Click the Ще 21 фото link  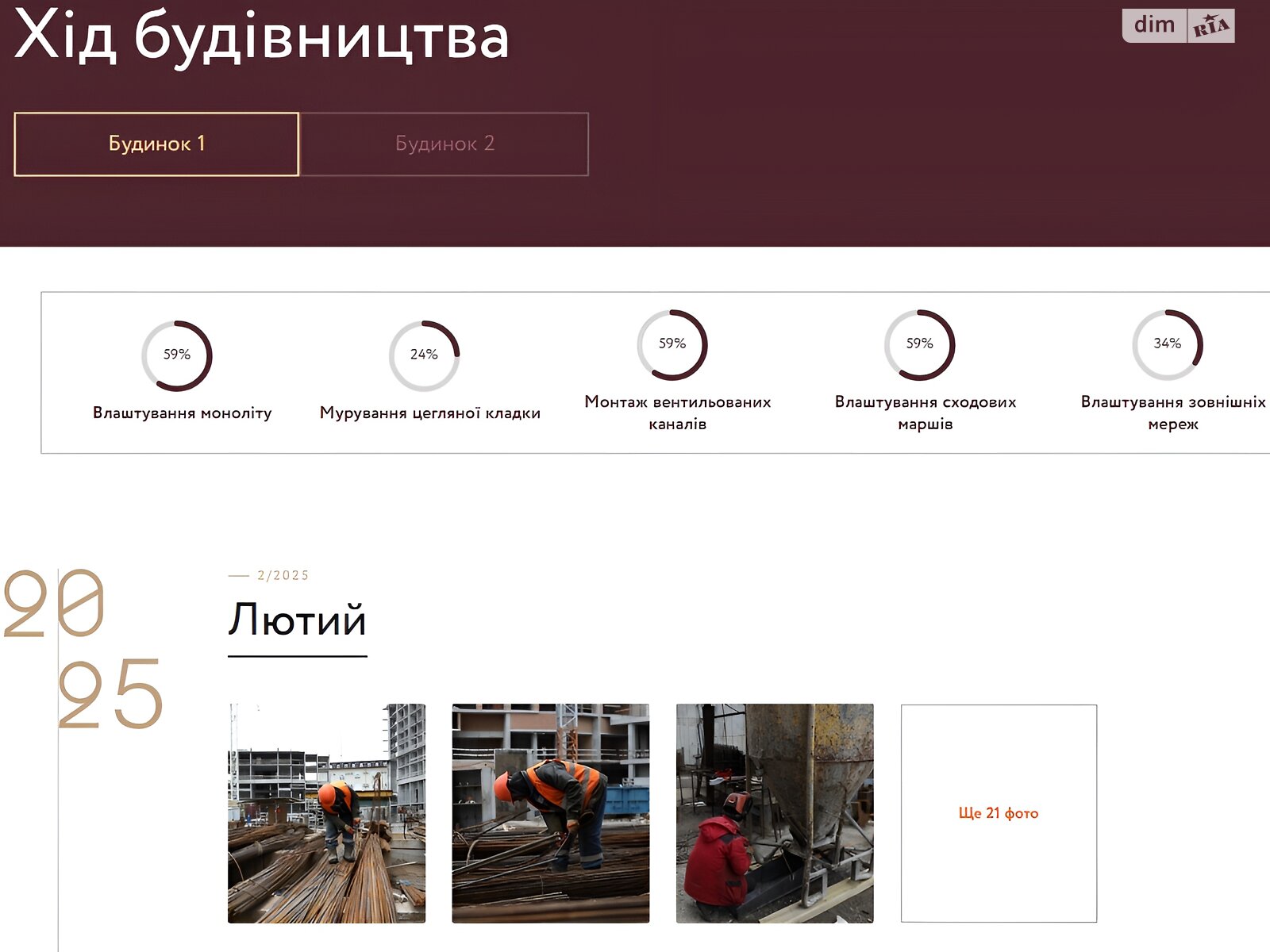click(x=998, y=813)
